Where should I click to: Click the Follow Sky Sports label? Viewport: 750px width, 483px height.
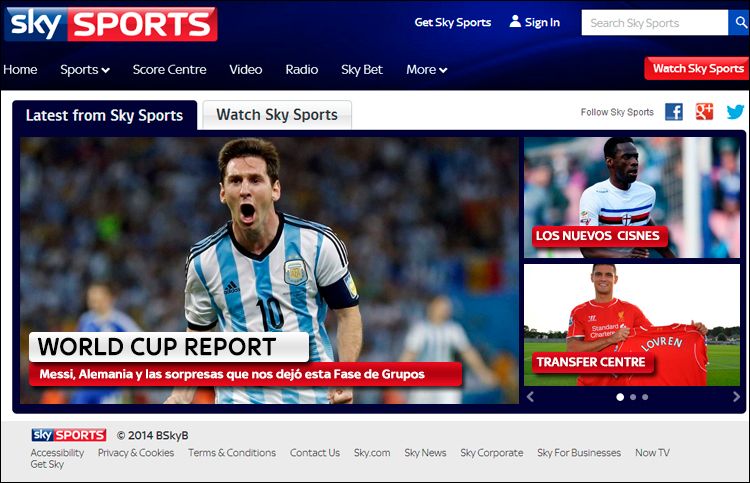click(617, 112)
